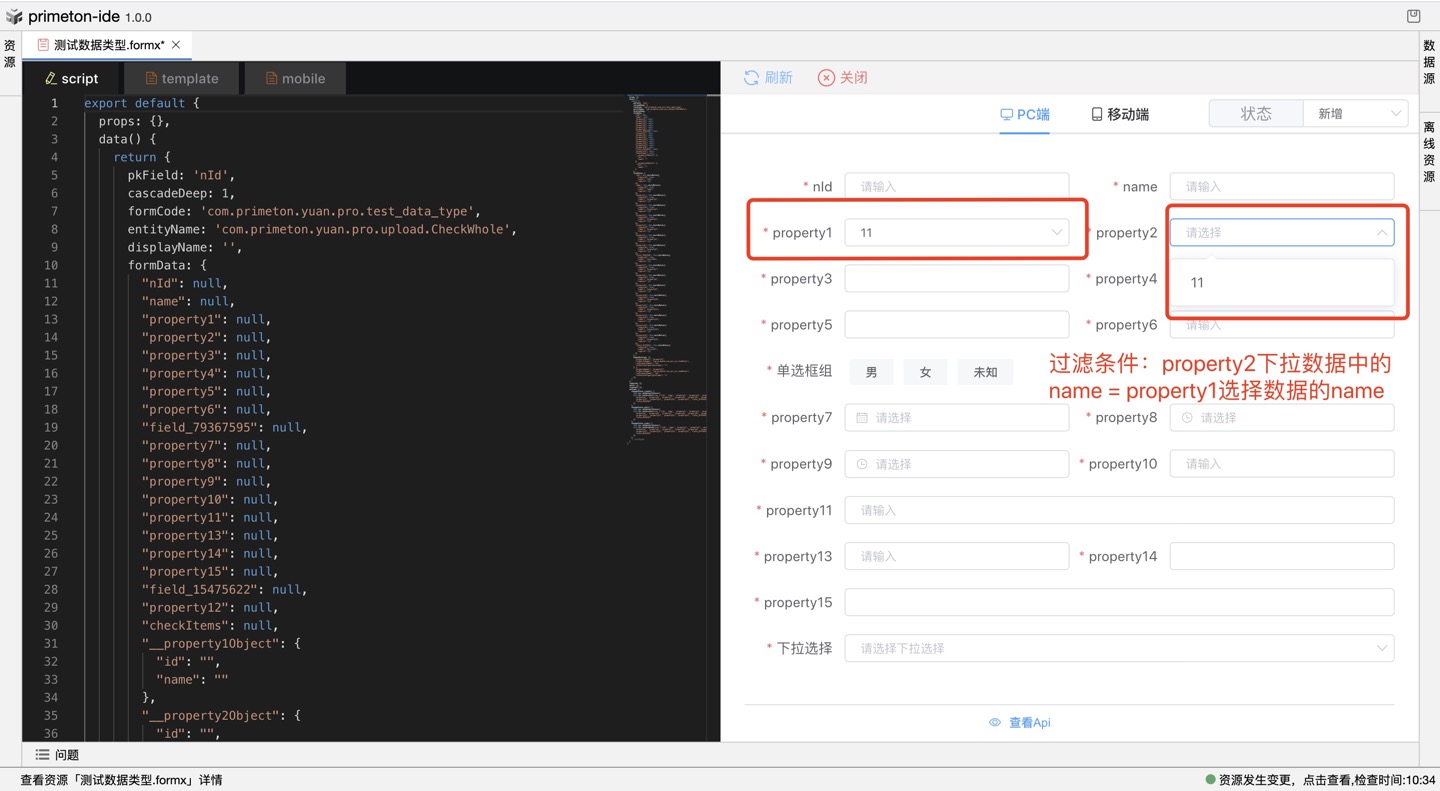Click the nId input field

tap(956, 187)
